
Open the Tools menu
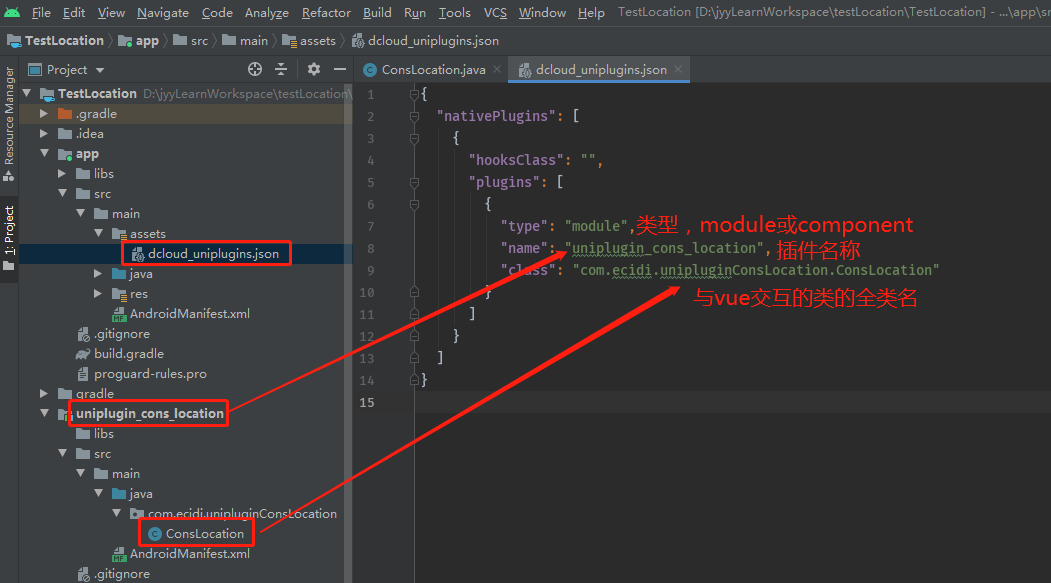pyautogui.click(x=454, y=13)
